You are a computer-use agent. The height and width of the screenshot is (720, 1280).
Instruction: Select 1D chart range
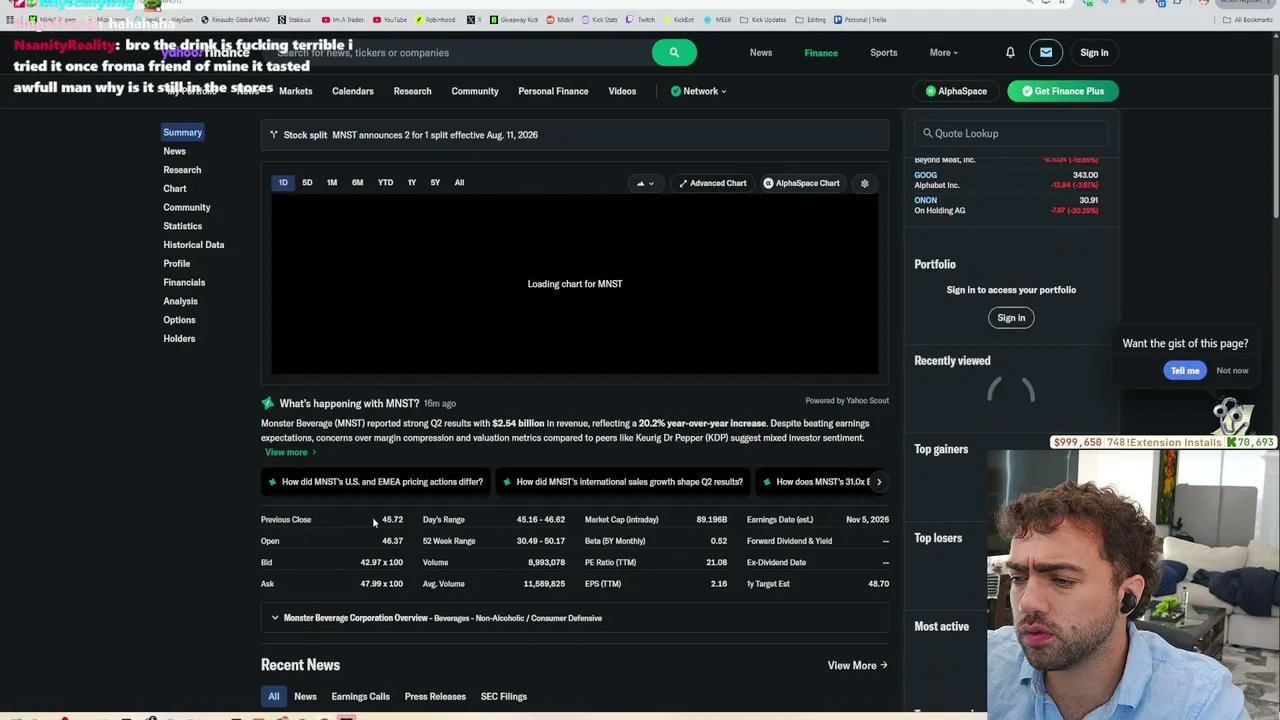(283, 183)
